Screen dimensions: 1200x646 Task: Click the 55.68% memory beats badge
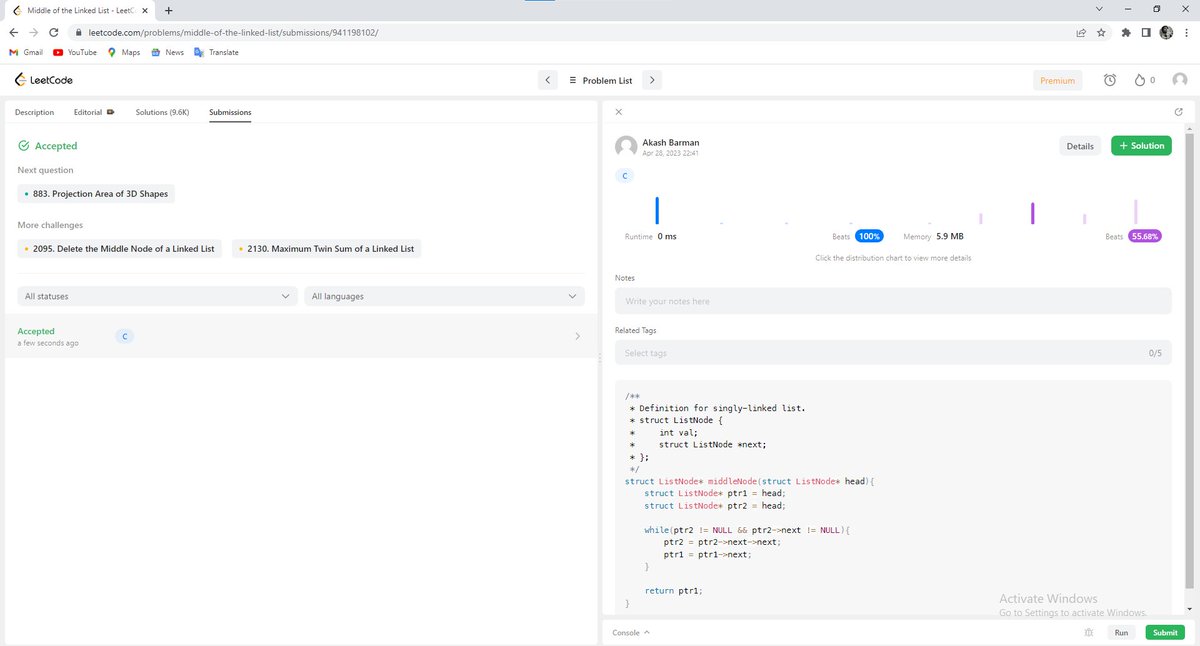[1145, 237]
